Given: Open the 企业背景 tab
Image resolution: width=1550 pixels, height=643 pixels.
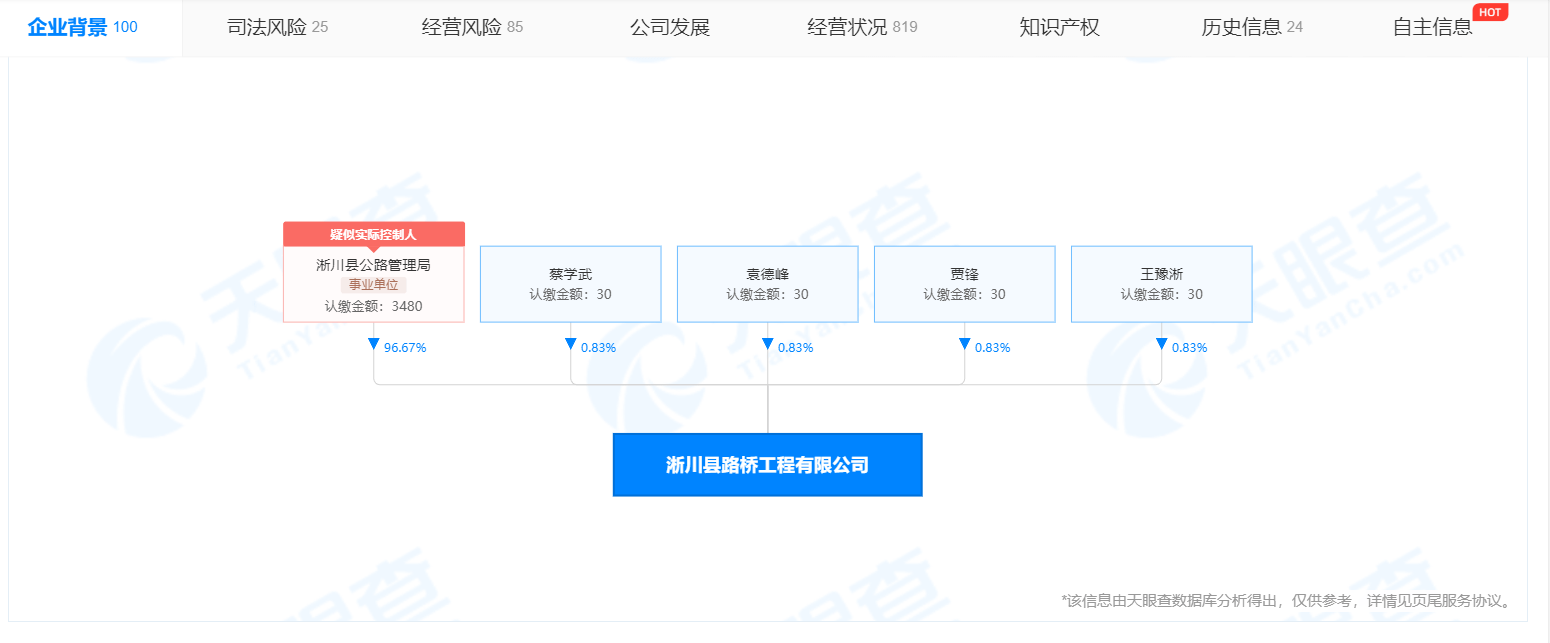Looking at the screenshot, I should click(83, 27).
